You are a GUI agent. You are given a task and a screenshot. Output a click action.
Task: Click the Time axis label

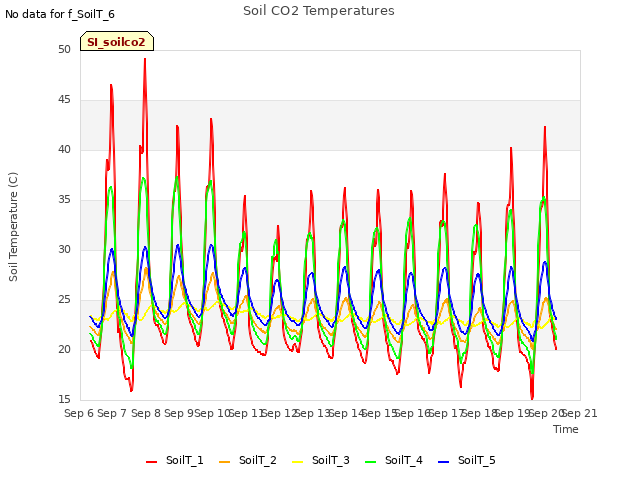pos(566,429)
